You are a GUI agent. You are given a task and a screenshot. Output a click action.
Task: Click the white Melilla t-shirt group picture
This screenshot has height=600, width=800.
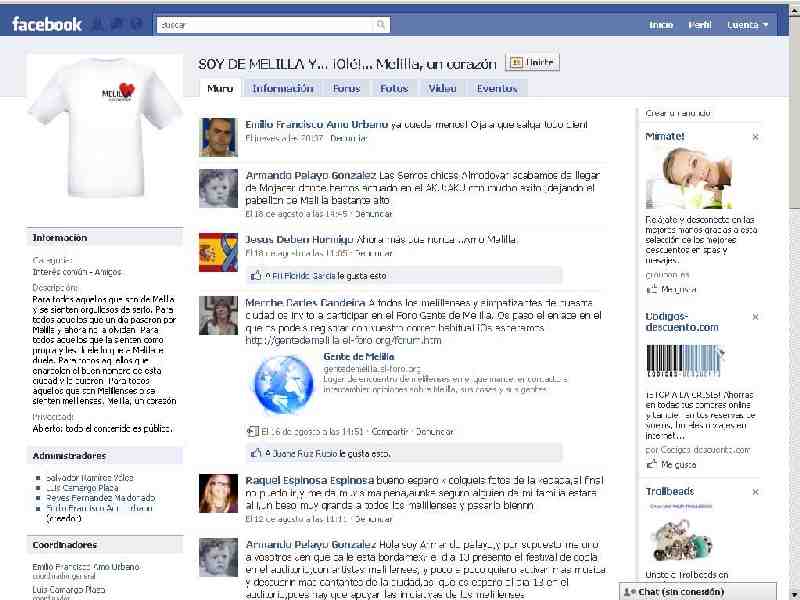[x=105, y=128]
